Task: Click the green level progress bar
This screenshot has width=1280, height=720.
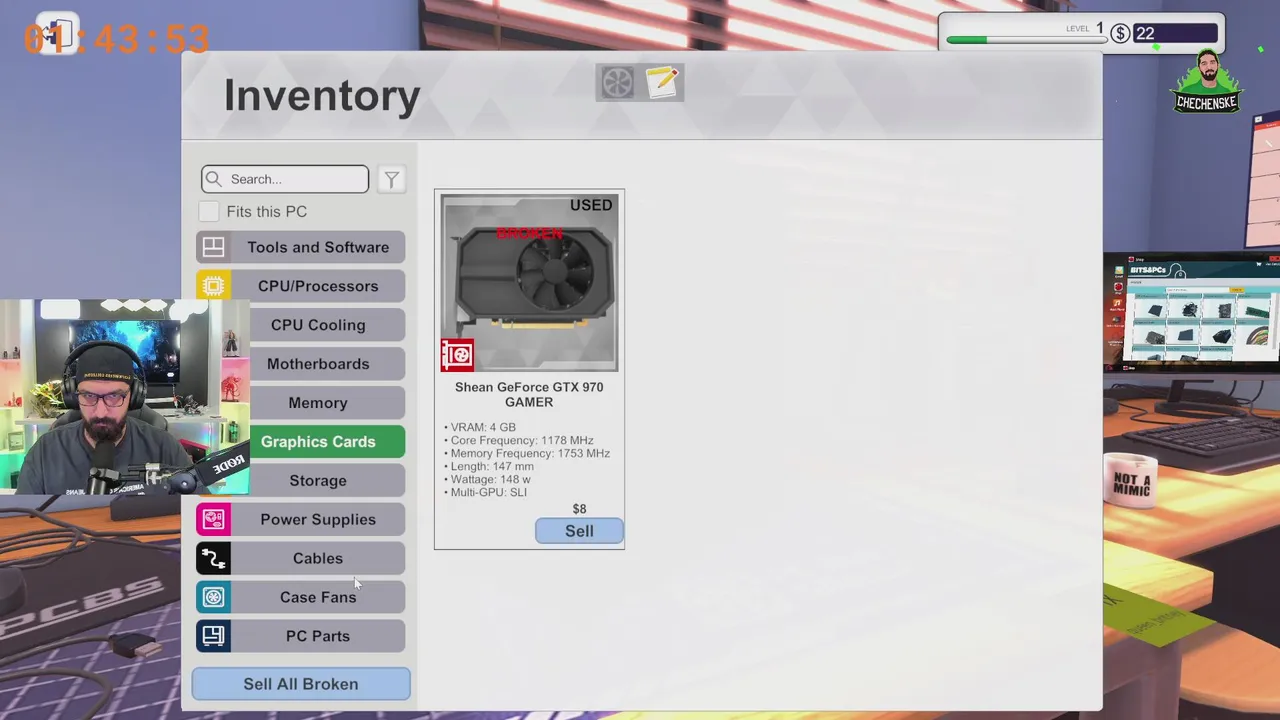Action: [1025, 40]
